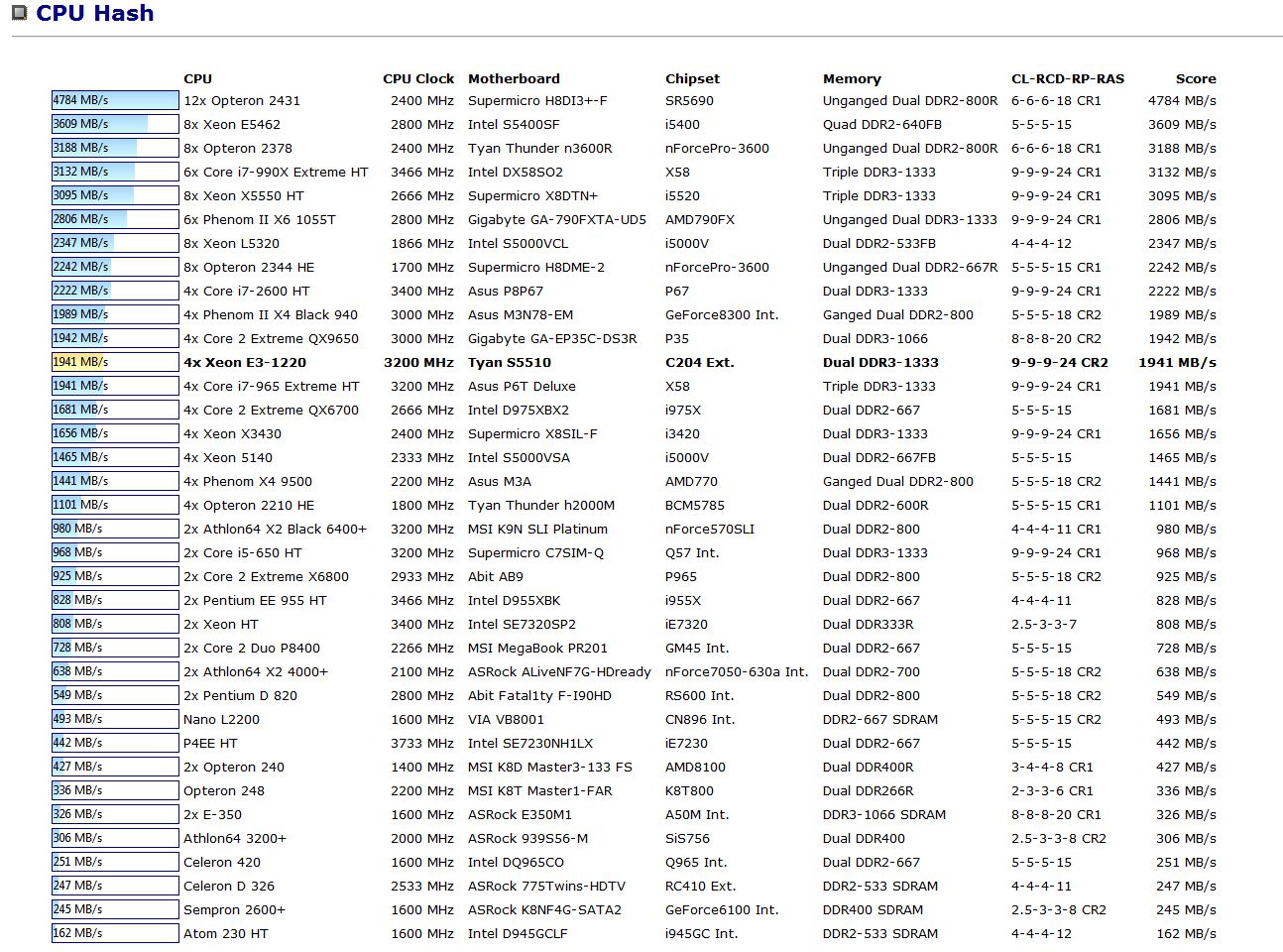The height and width of the screenshot is (952, 1283).
Task: Select the 2x Xeon HT row
Action: coord(635,624)
